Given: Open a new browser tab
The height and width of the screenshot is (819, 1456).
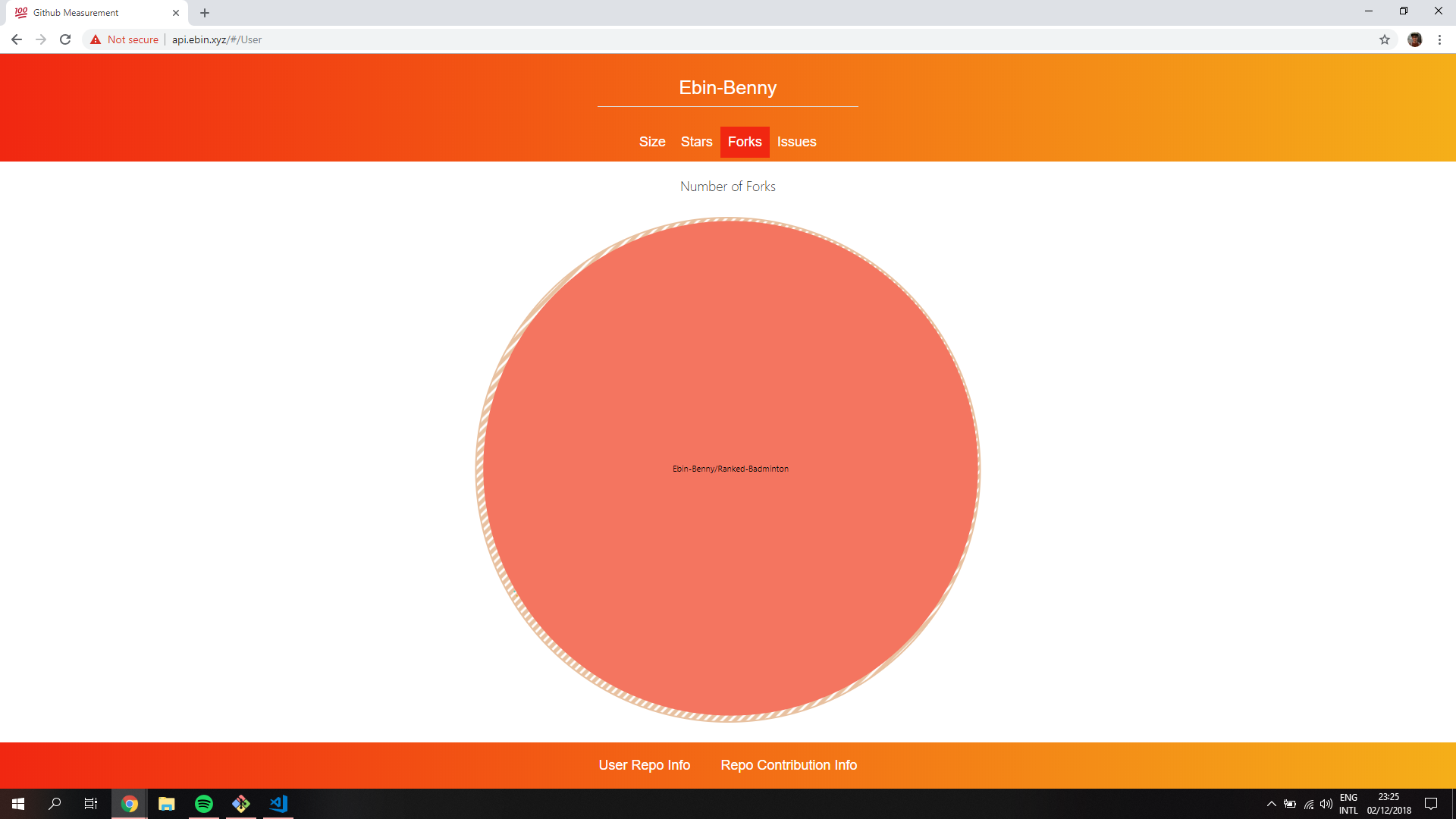Looking at the screenshot, I should click(205, 13).
